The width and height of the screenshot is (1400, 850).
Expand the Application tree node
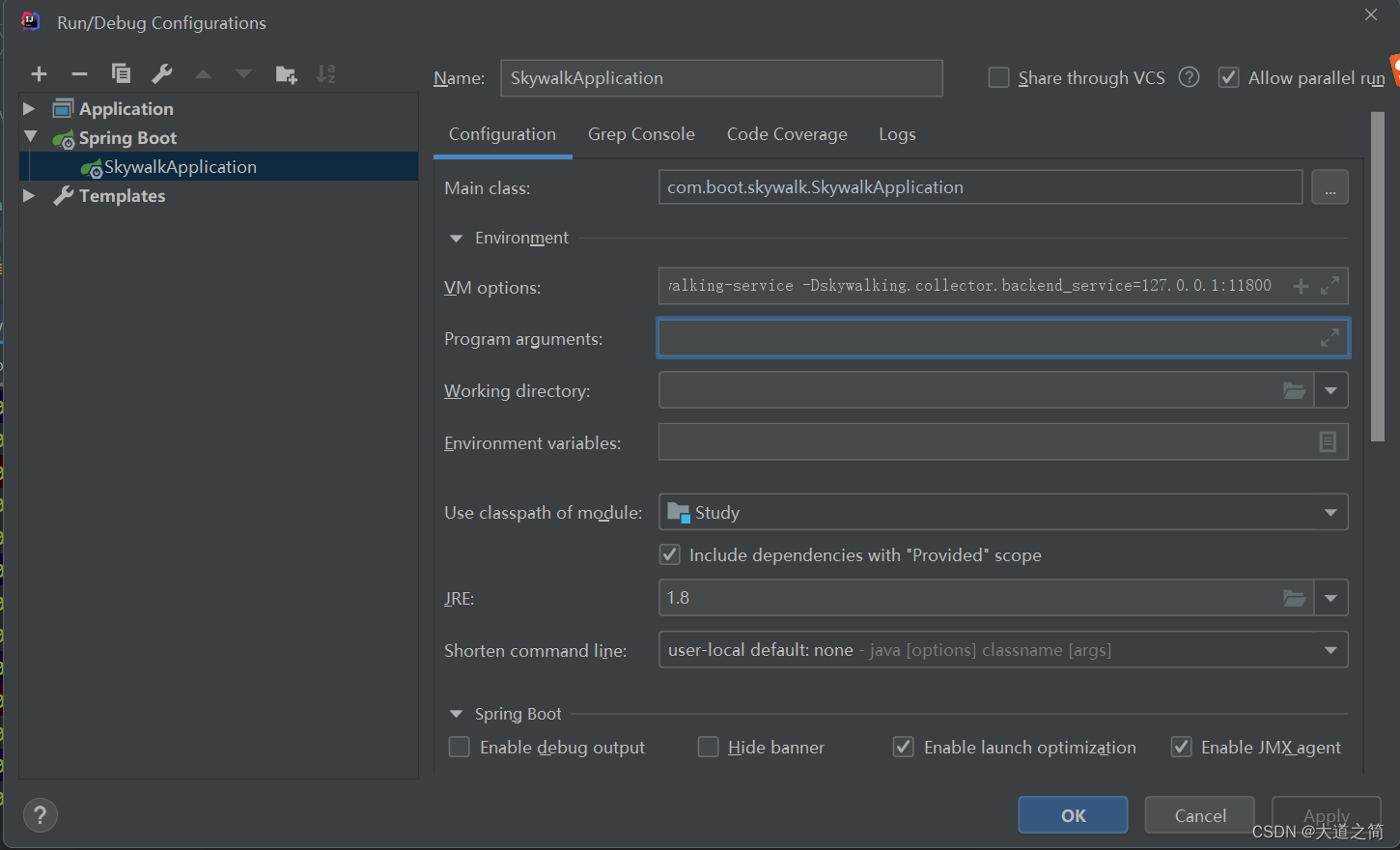29,108
